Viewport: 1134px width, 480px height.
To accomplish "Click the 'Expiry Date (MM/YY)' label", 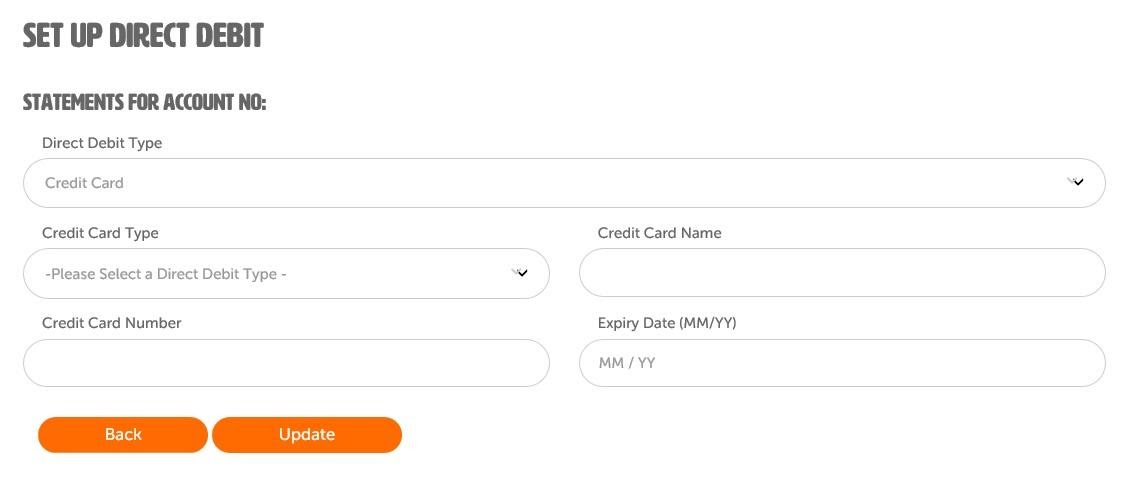I will [667, 323].
